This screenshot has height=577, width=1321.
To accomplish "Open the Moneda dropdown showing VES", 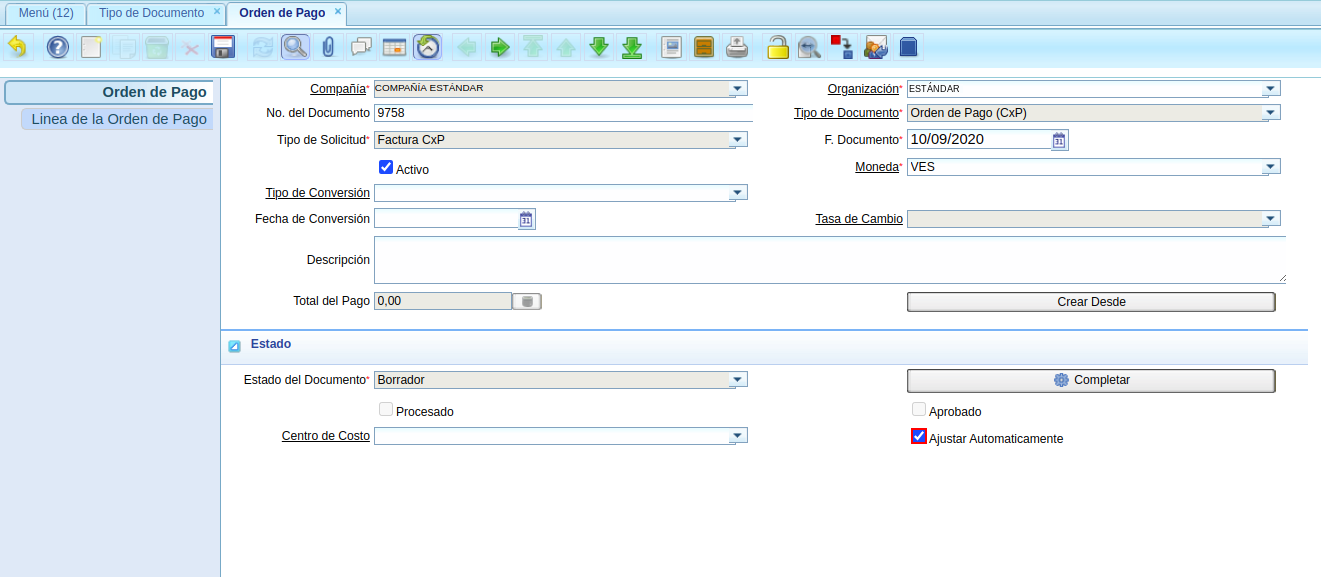I will pyautogui.click(x=1271, y=166).
